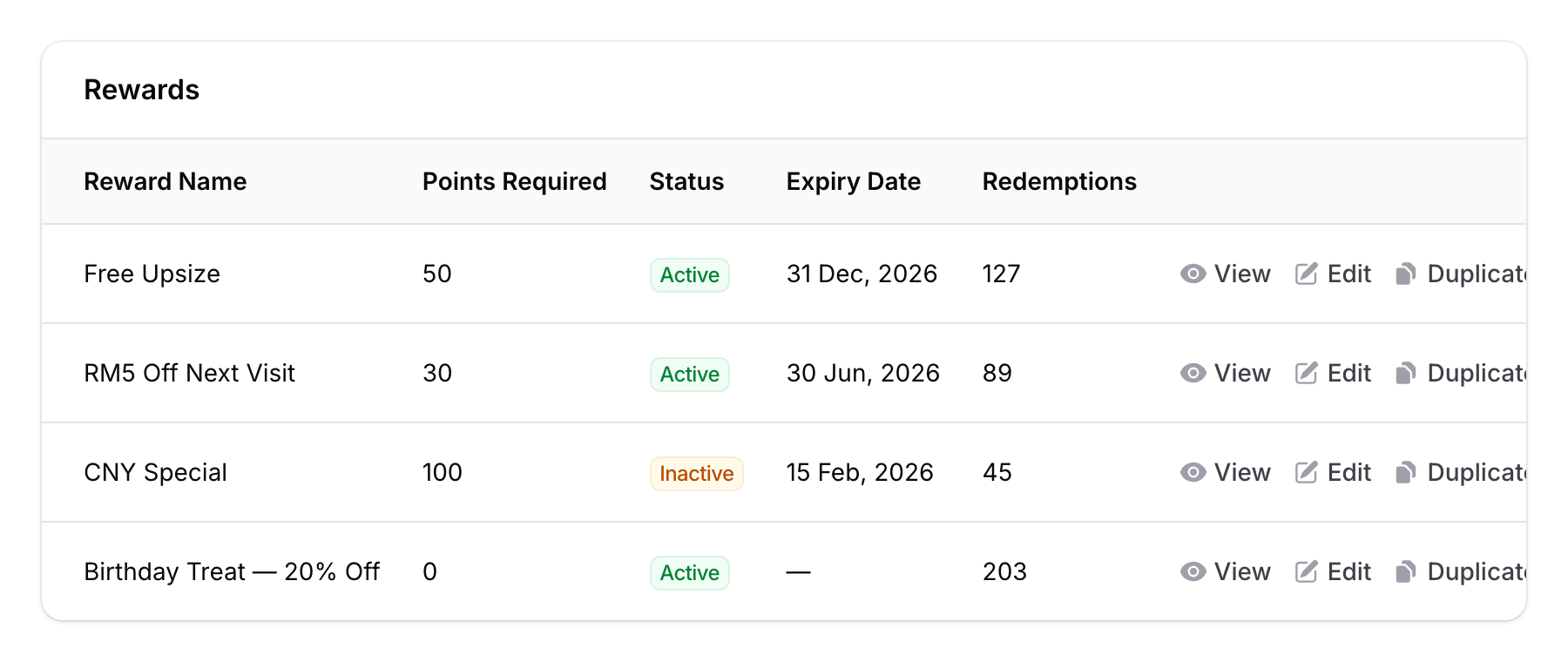Click the expiry date 15 Feb, 2026
1568x662 pixels.
(x=860, y=472)
